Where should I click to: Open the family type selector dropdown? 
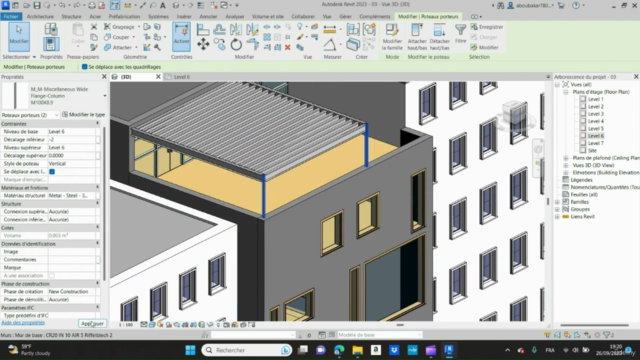[105, 96]
